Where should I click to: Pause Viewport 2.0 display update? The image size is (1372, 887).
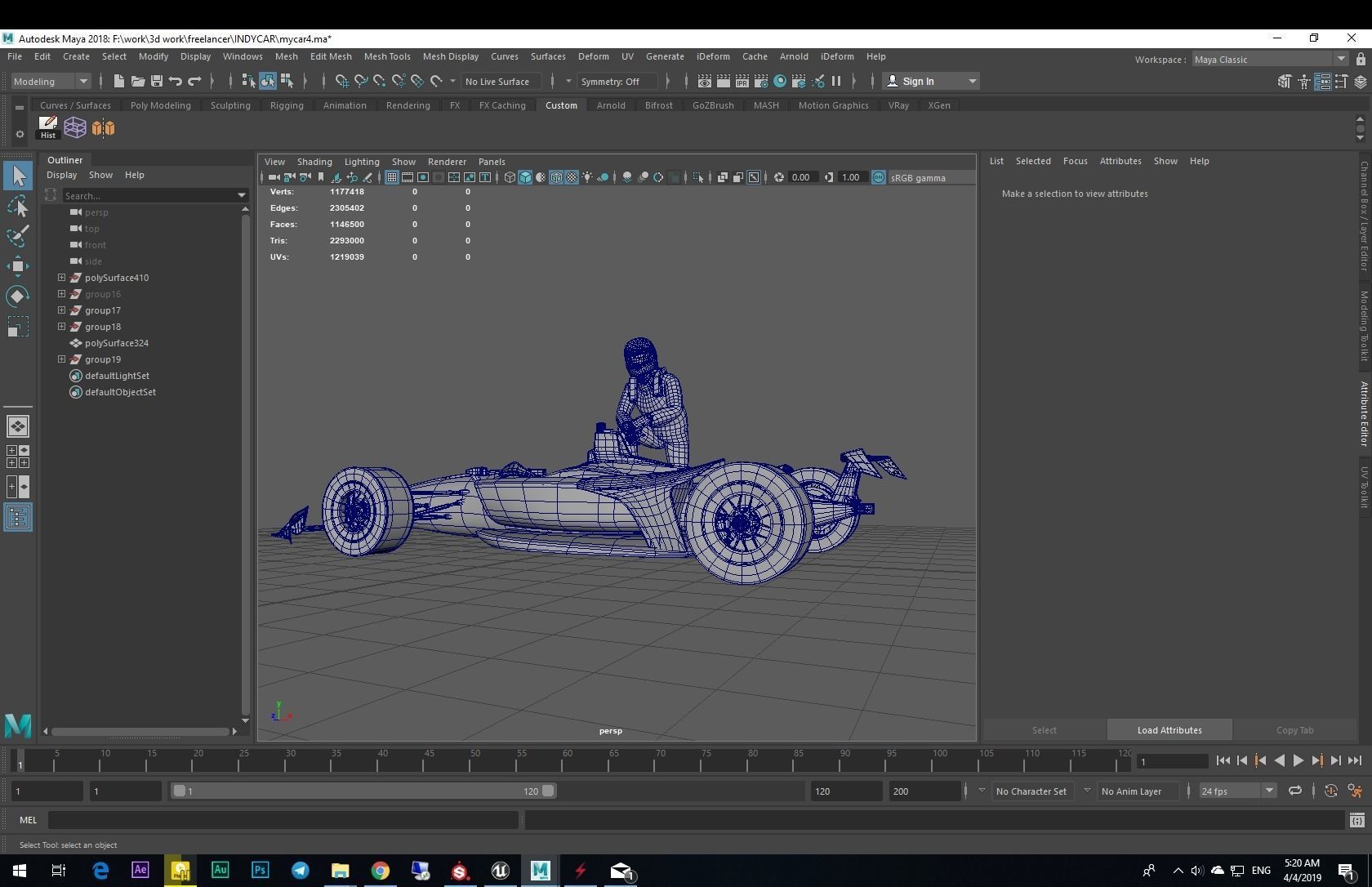836,81
